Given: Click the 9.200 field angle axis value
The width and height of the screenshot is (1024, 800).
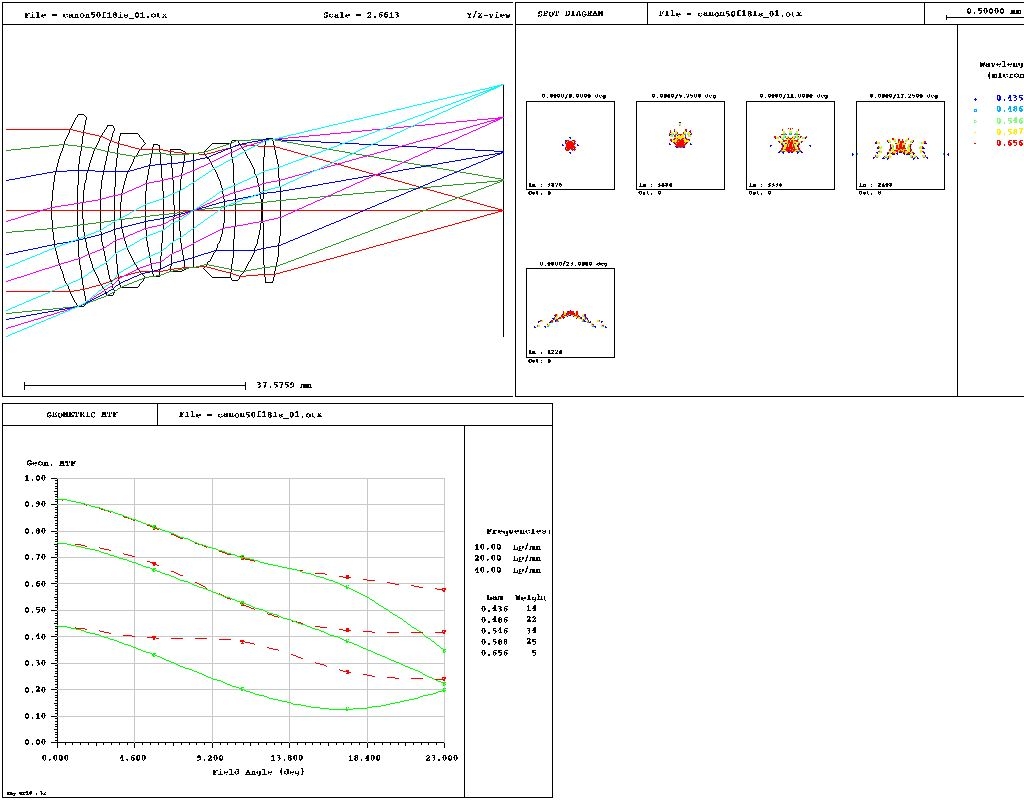Looking at the screenshot, I should click(210, 758).
